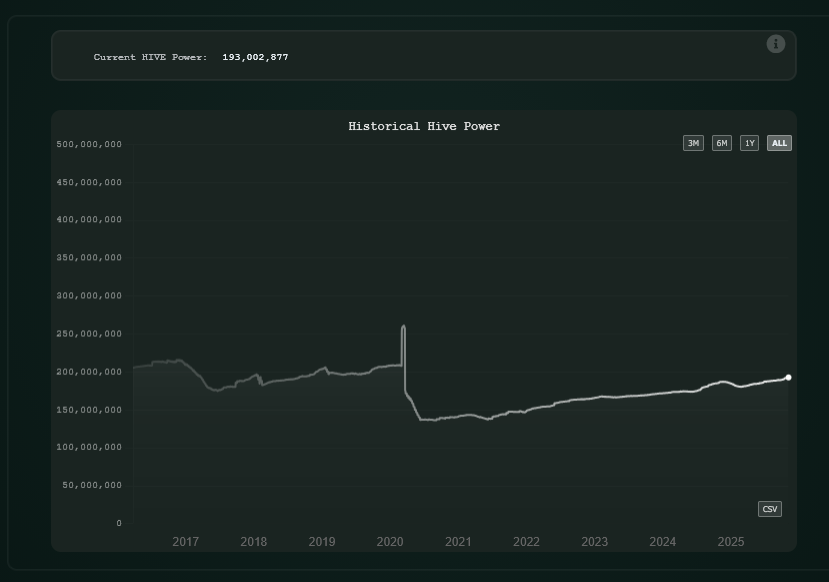The image size is (829, 582).
Task: Open the 3M range view
Action: (694, 143)
